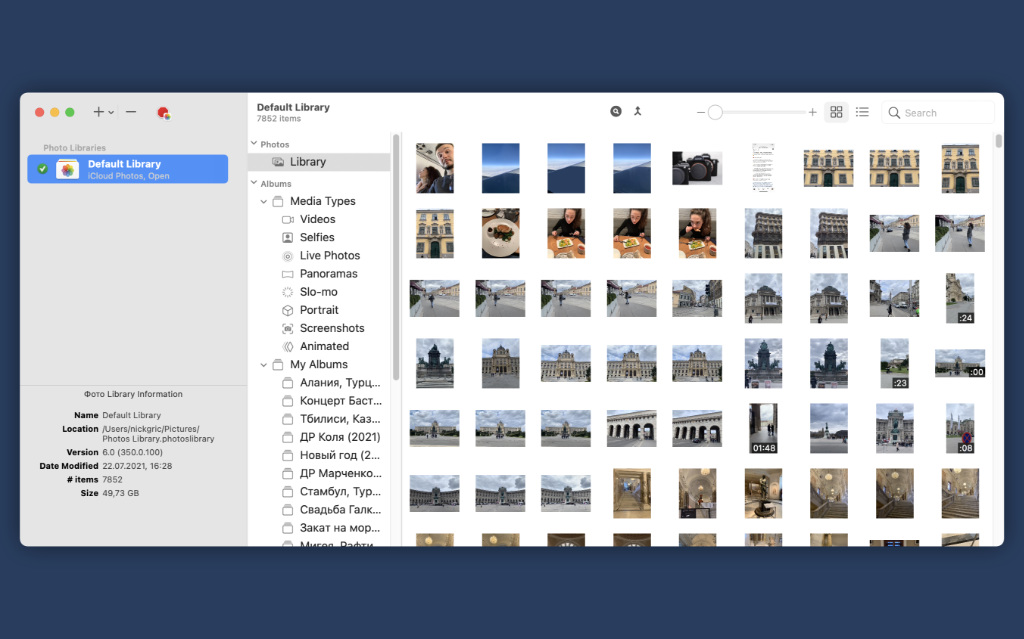Click the find duplicates magnifier icon
The width and height of the screenshot is (1024, 639).
pos(616,111)
